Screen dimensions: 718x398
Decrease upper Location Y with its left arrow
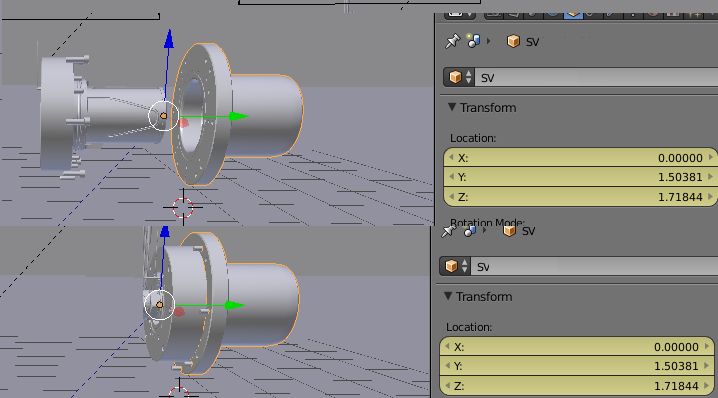click(451, 177)
